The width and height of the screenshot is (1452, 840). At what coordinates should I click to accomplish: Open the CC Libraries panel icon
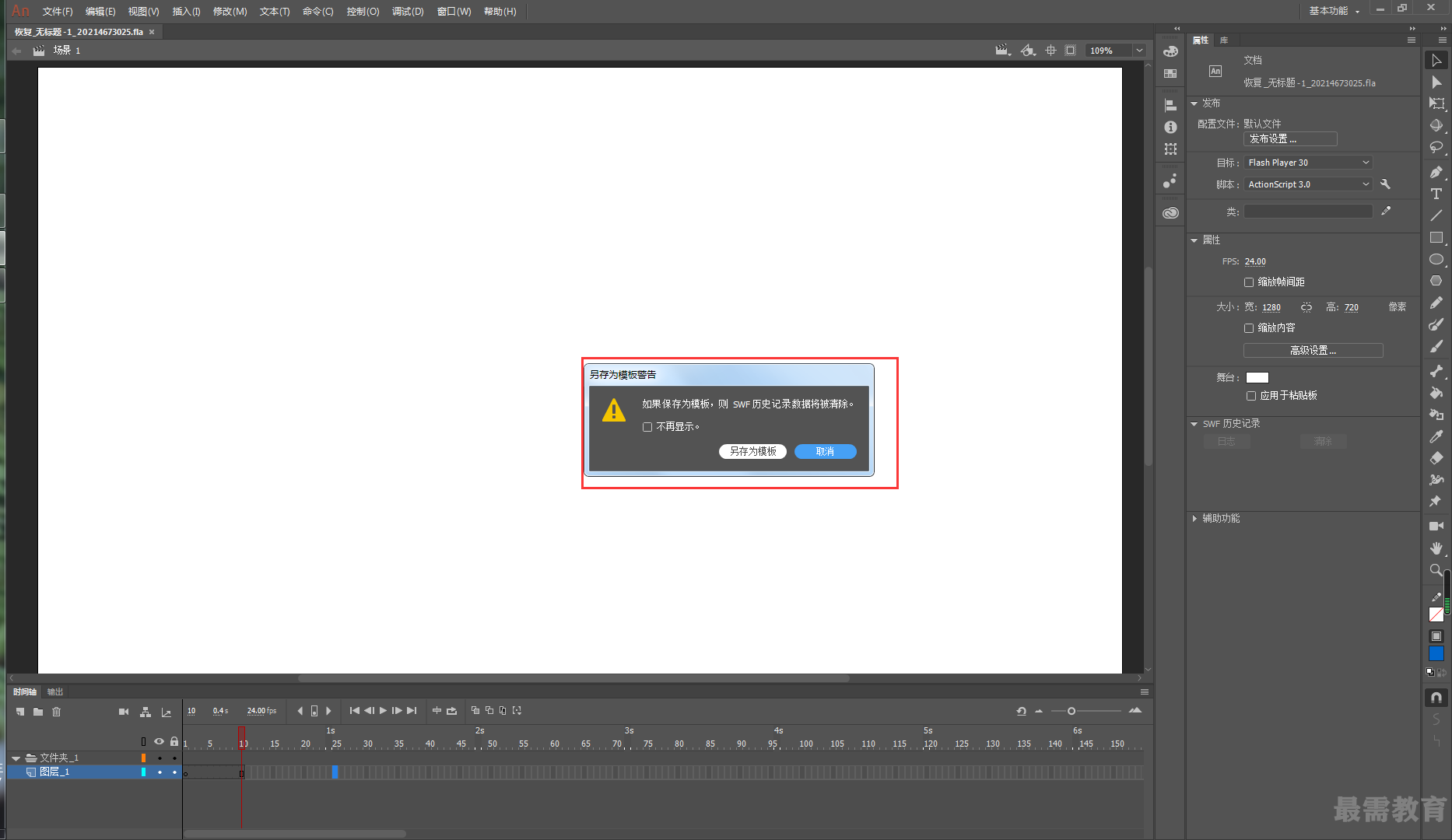click(1170, 212)
